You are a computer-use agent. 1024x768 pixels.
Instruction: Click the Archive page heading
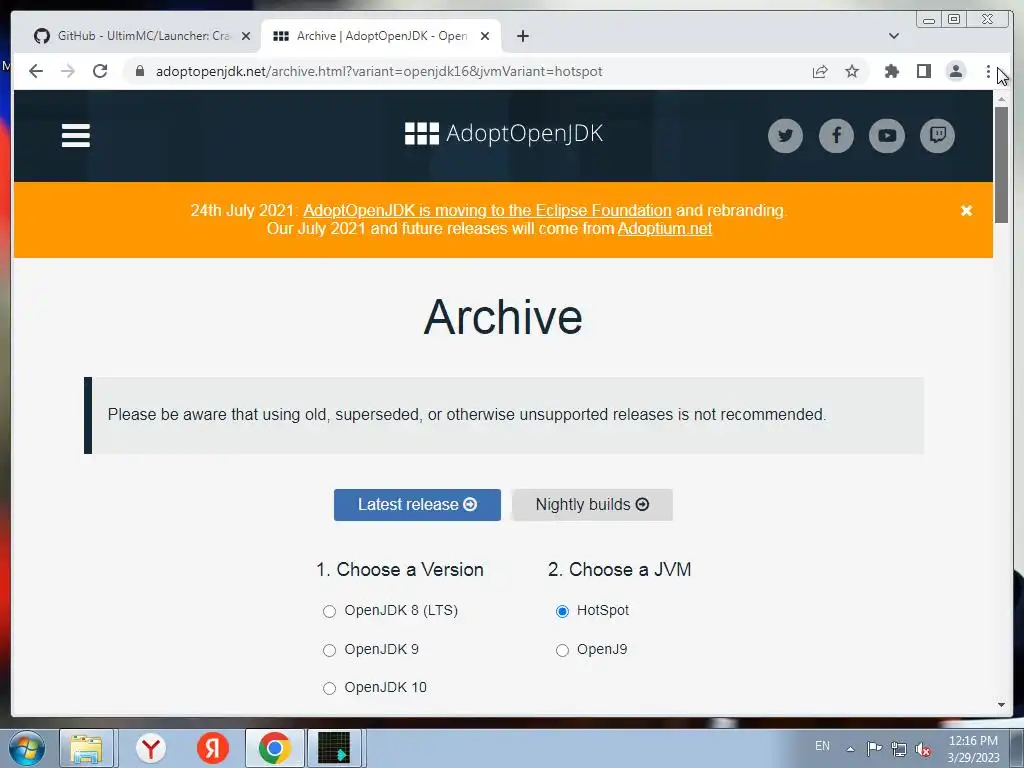pos(503,317)
